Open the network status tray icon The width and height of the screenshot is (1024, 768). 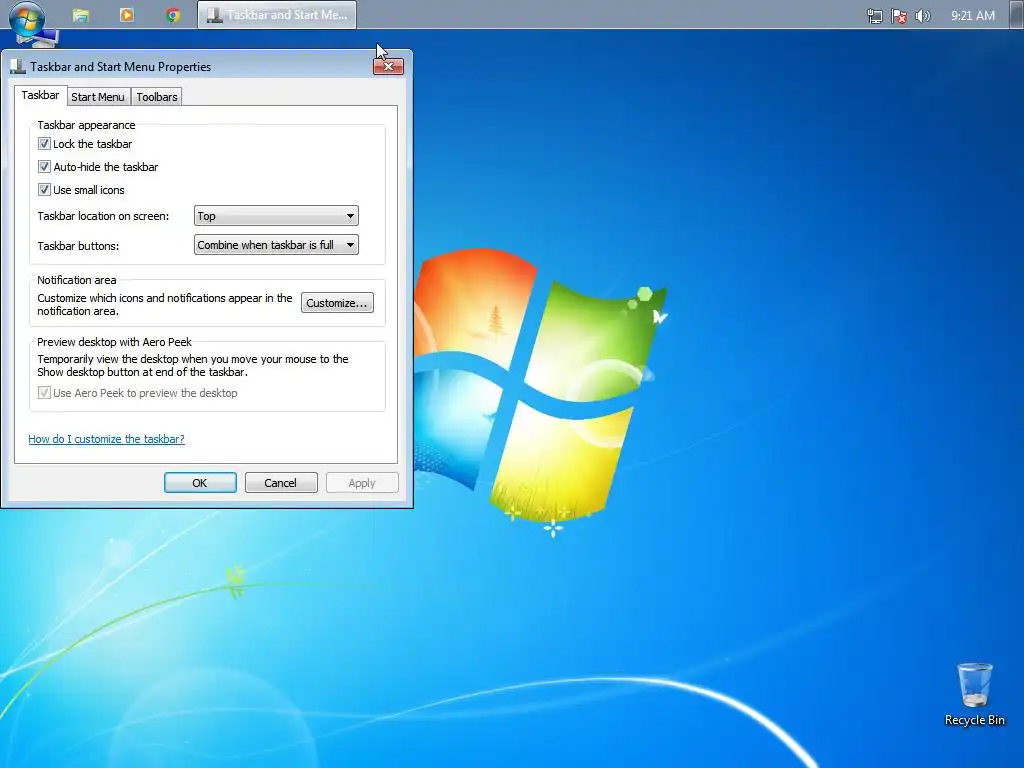pos(874,16)
